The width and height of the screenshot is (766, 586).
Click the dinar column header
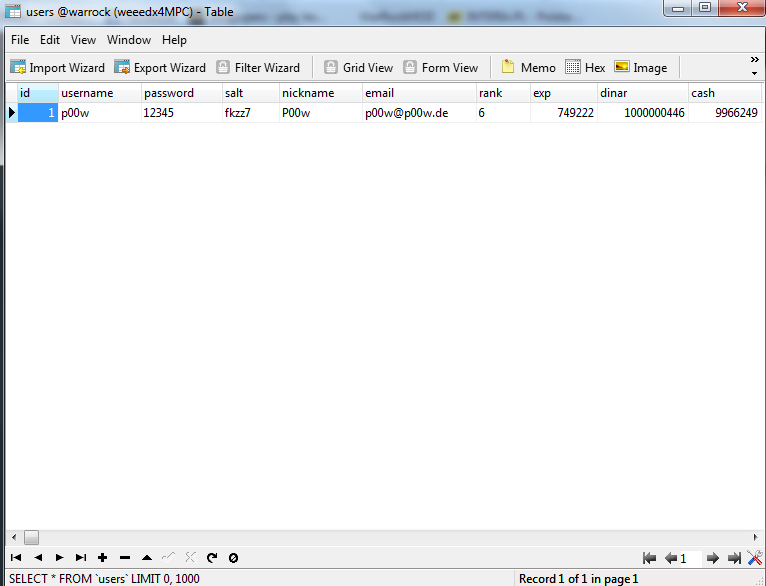tap(642, 93)
